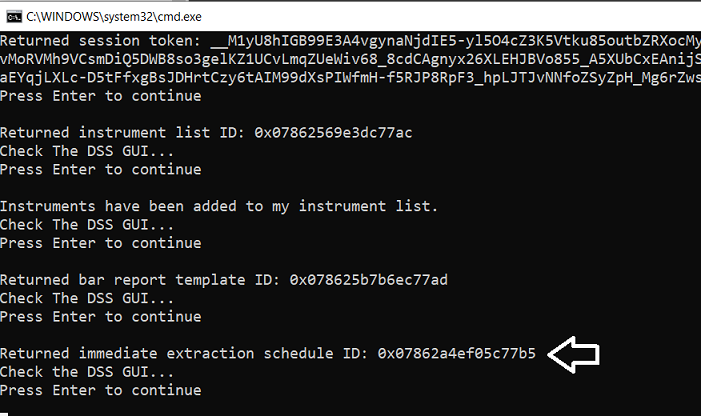Click the final "Press Enter to continue" prompt

coord(100,390)
